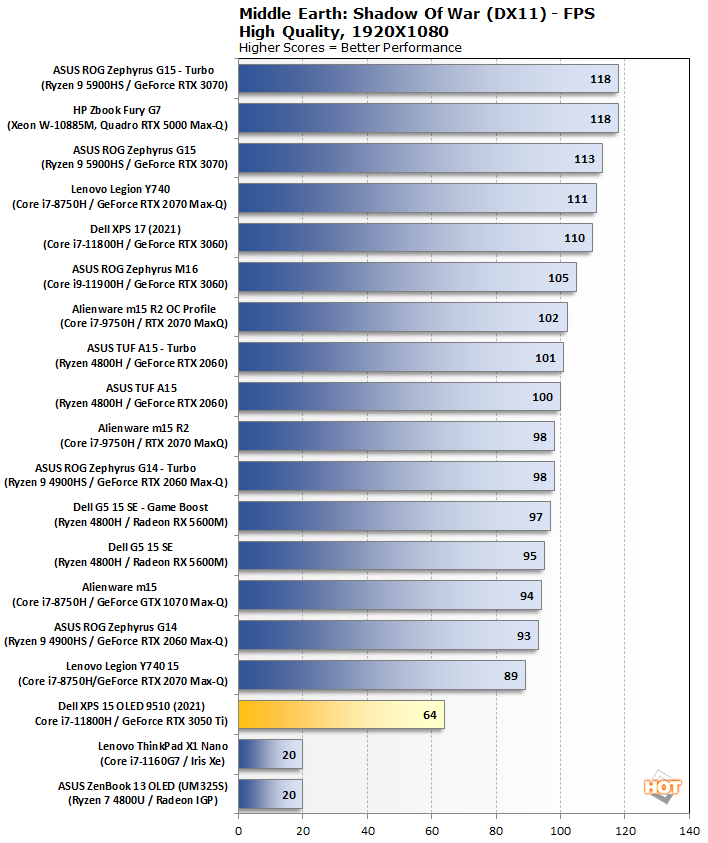
Task: Click the HP Zbook Fury G7 bar
Action: tap(428, 118)
